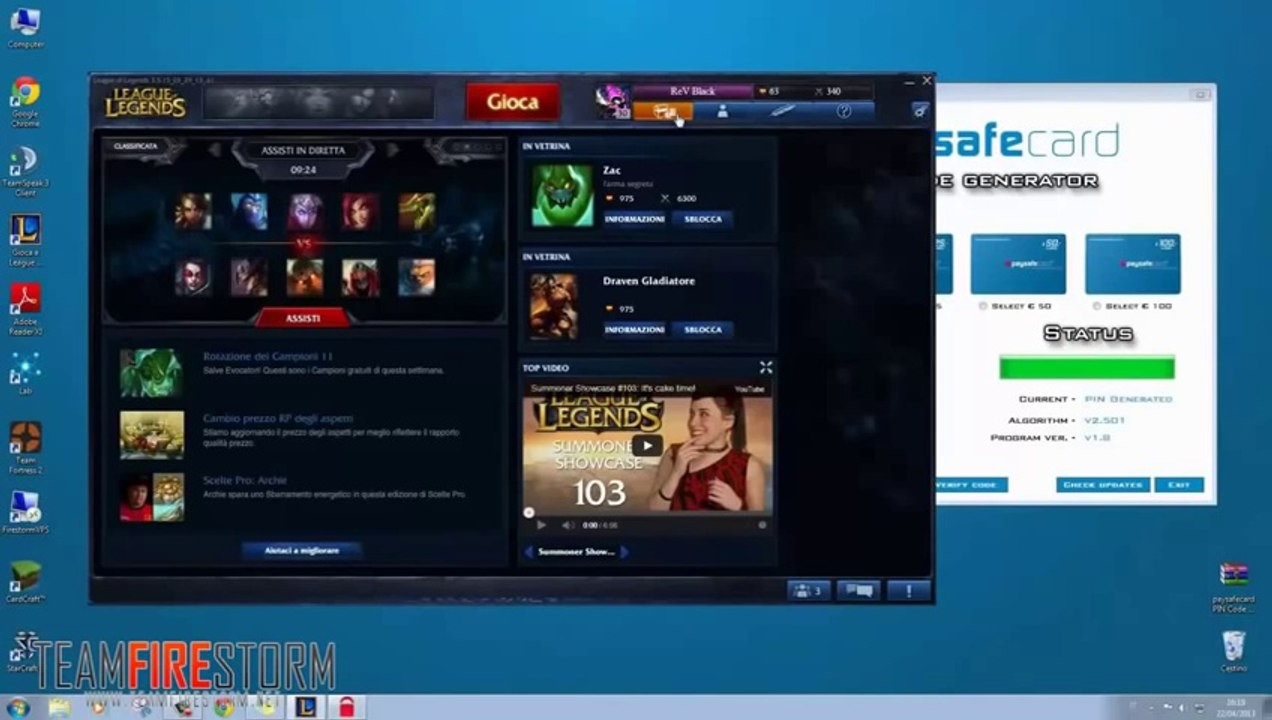The image size is (1272, 720).
Task: Click the small play button in the video control bar
Action: tap(541, 524)
